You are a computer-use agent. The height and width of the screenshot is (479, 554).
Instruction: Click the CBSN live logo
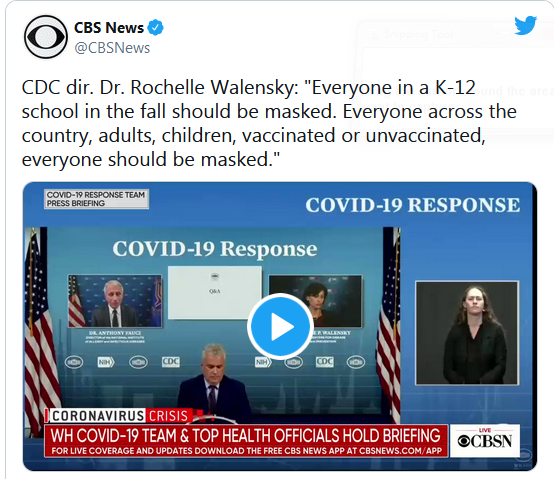(484, 440)
